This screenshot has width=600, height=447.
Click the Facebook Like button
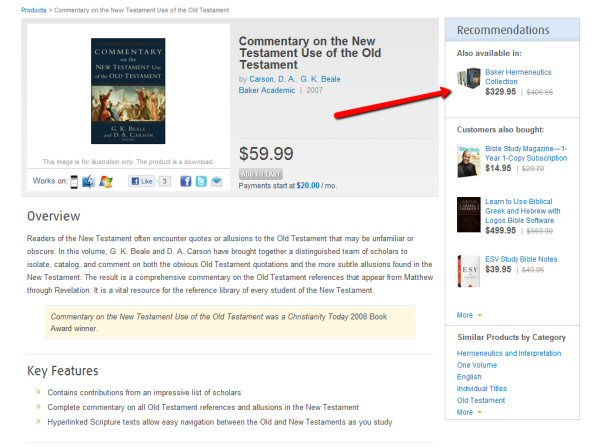142,181
